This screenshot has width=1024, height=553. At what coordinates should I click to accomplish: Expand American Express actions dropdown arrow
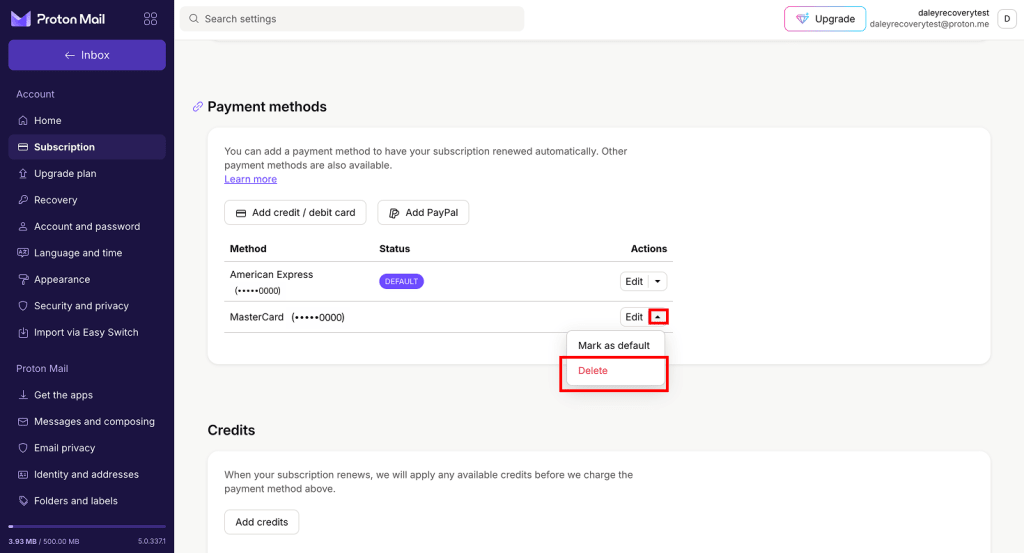coord(658,281)
